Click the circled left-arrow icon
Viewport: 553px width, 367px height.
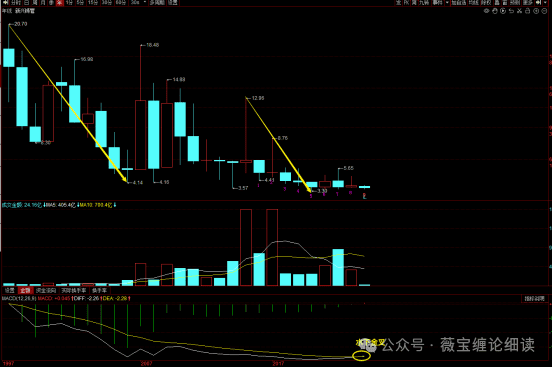click(536, 11)
